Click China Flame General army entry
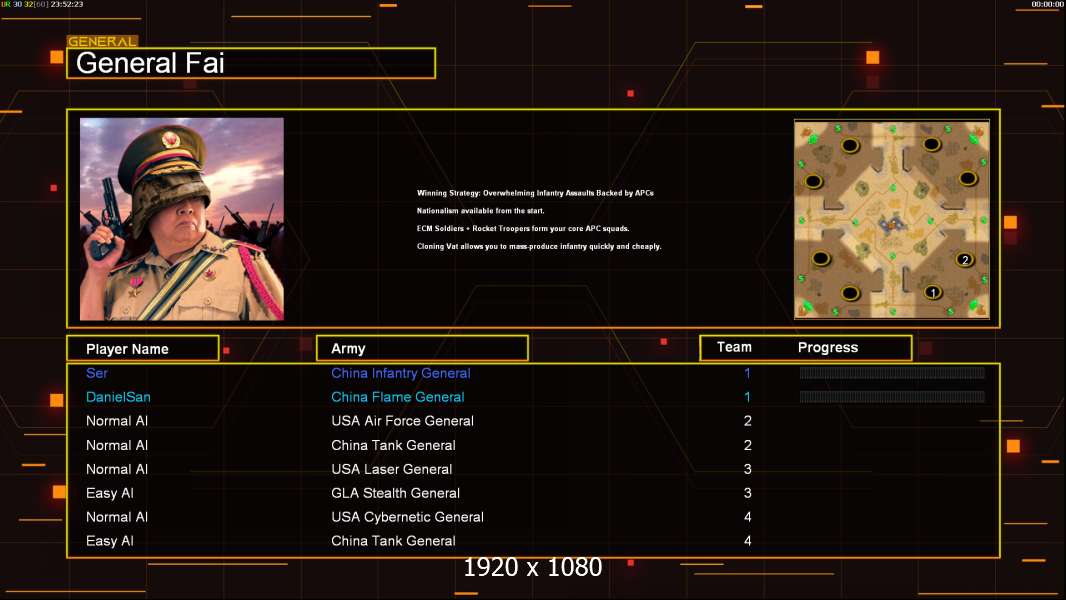 (397, 397)
